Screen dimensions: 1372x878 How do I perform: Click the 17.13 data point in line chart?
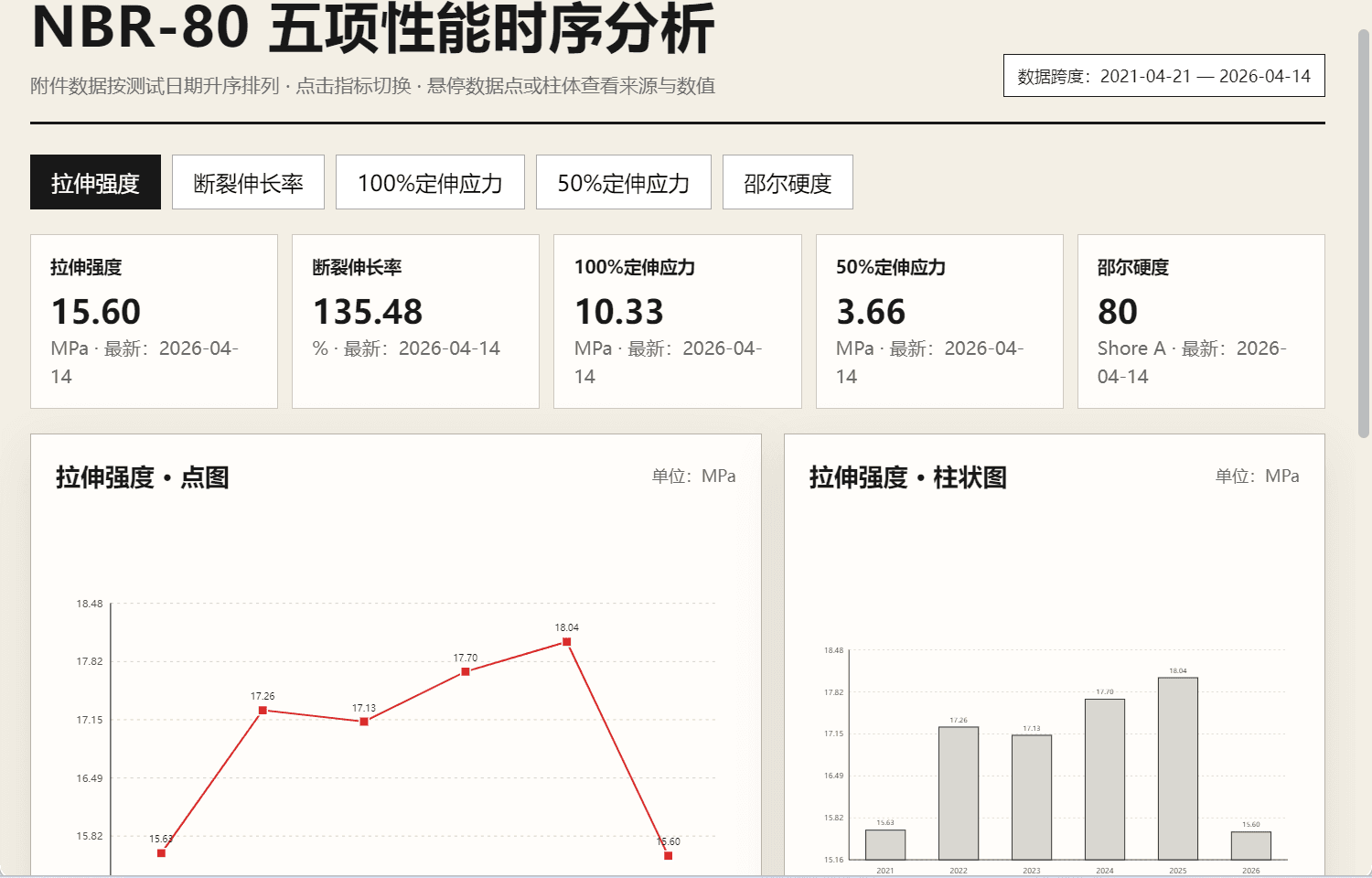[364, 722]
